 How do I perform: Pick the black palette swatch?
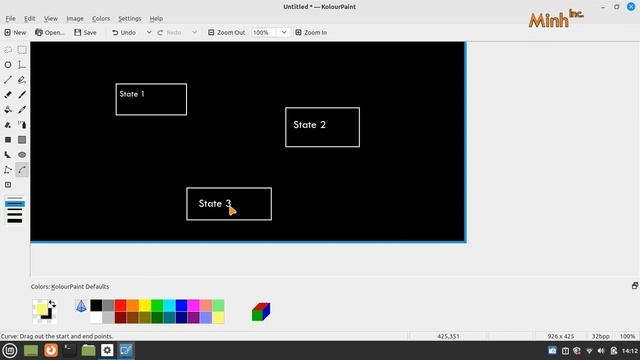click(96, 305)
